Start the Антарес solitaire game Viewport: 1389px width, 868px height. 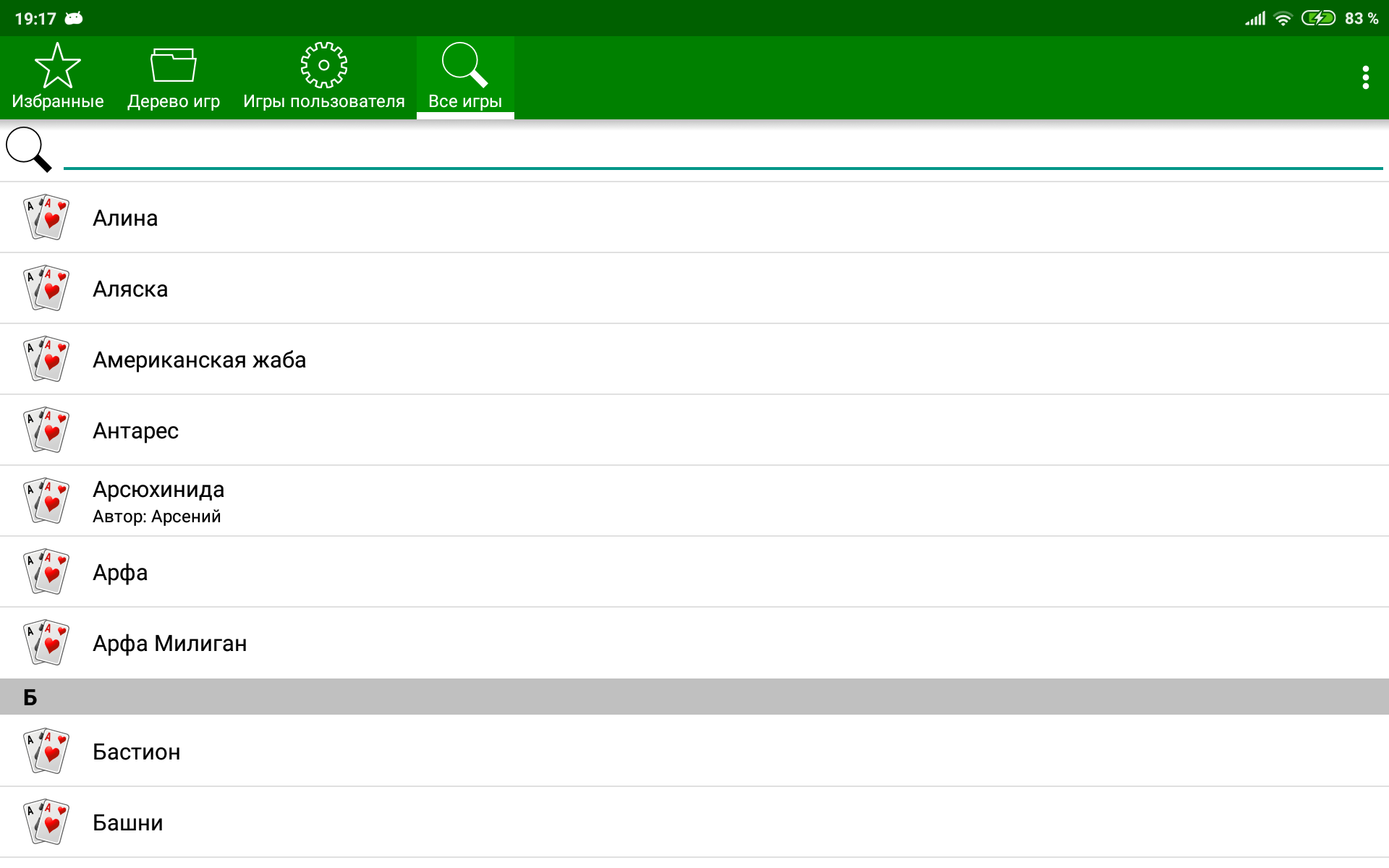(x=694, y=430)
